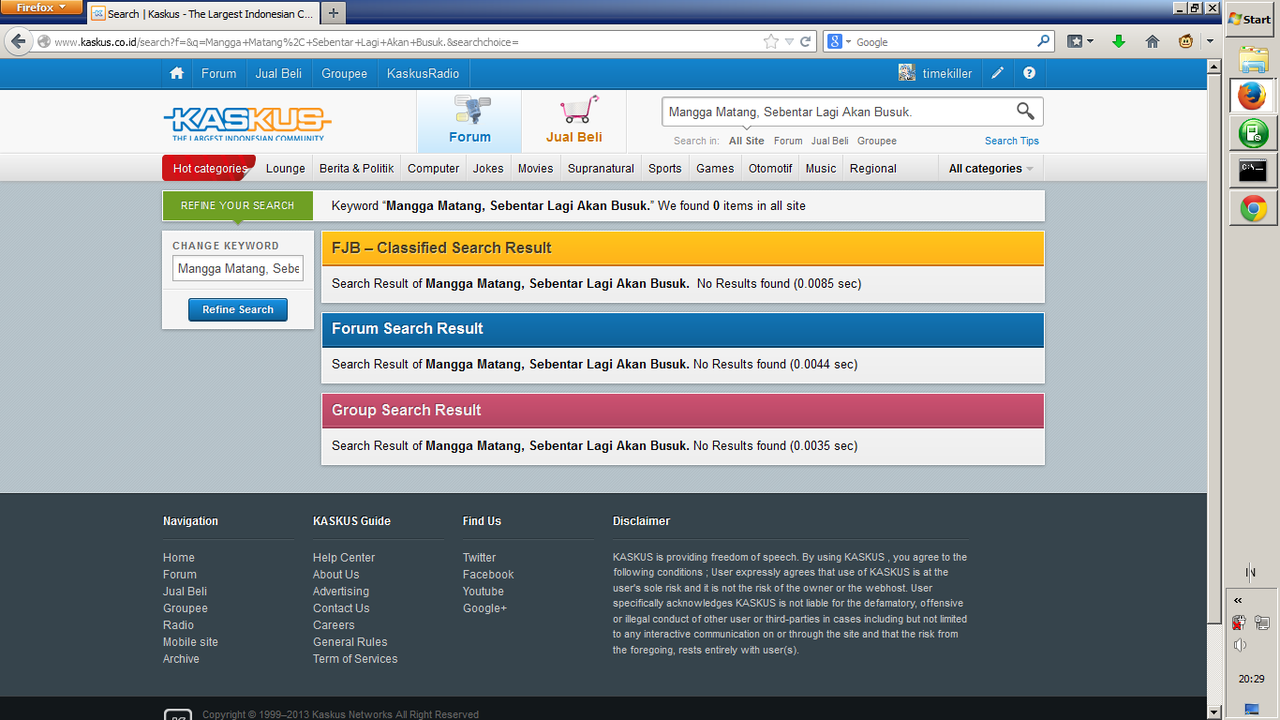1280x720 pixels.
Task: Click the volume speaker tray icon
Action: click(x=1240, y=645)
